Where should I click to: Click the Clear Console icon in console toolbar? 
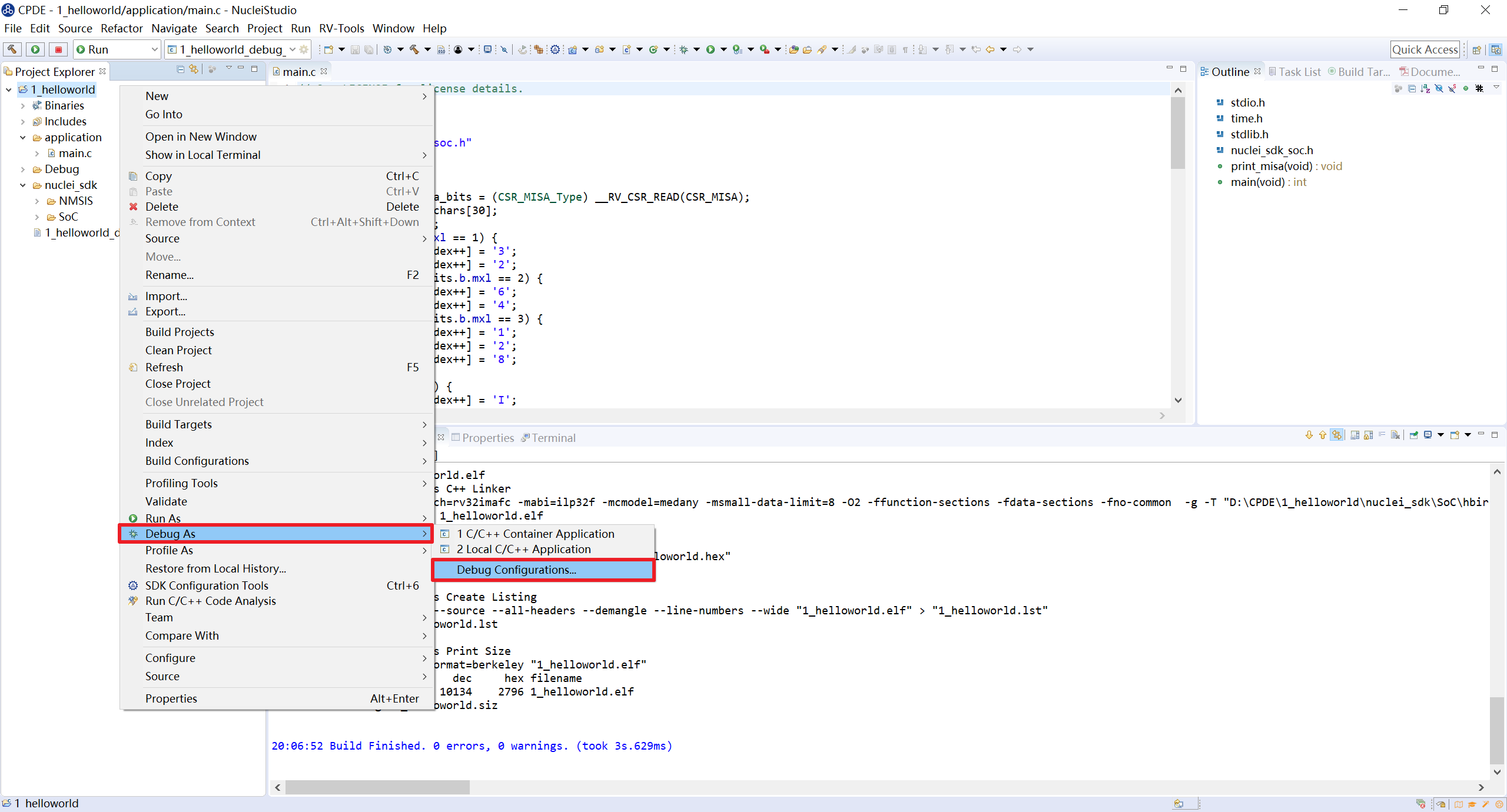coord(1395,435)
